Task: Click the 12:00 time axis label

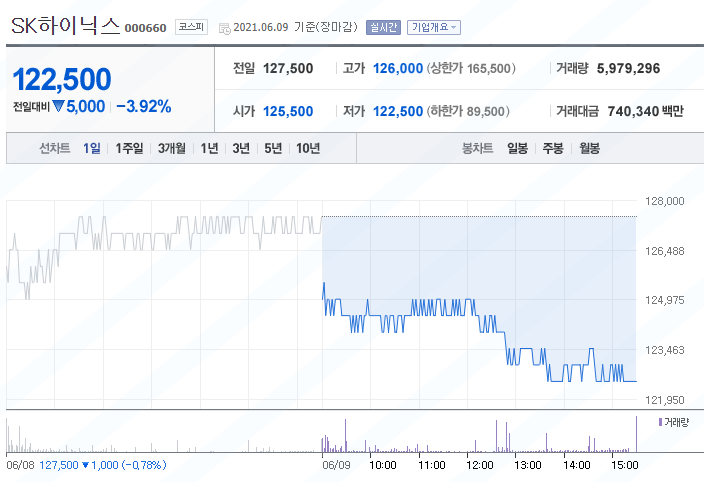Action: pos(480,465)
